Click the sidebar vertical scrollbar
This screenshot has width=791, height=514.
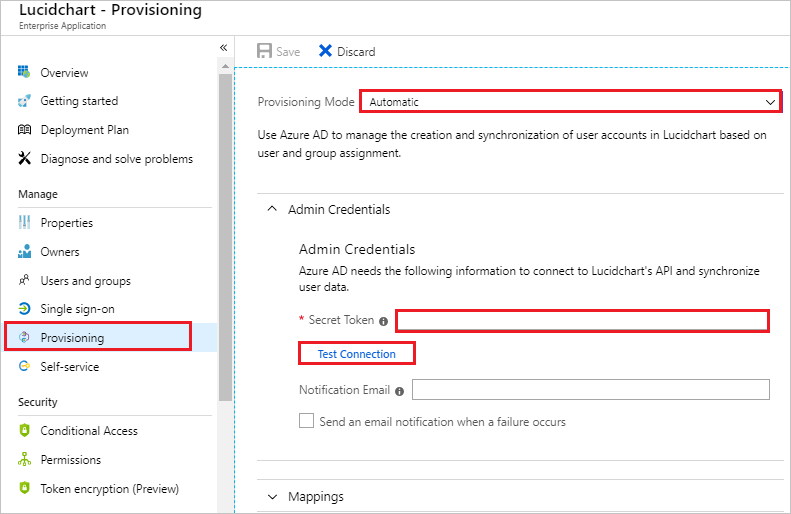pyautogui.click(x=225, y=237)
